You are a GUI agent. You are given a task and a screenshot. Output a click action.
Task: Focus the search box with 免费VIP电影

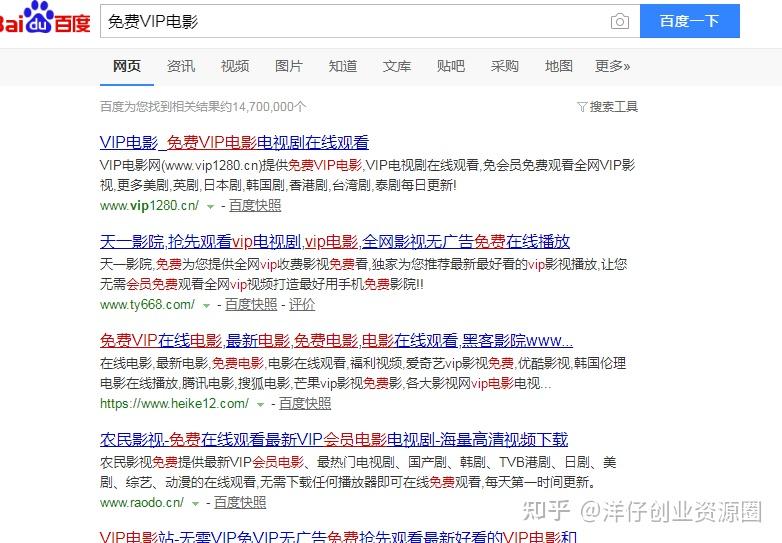click(x=370, y=21)
